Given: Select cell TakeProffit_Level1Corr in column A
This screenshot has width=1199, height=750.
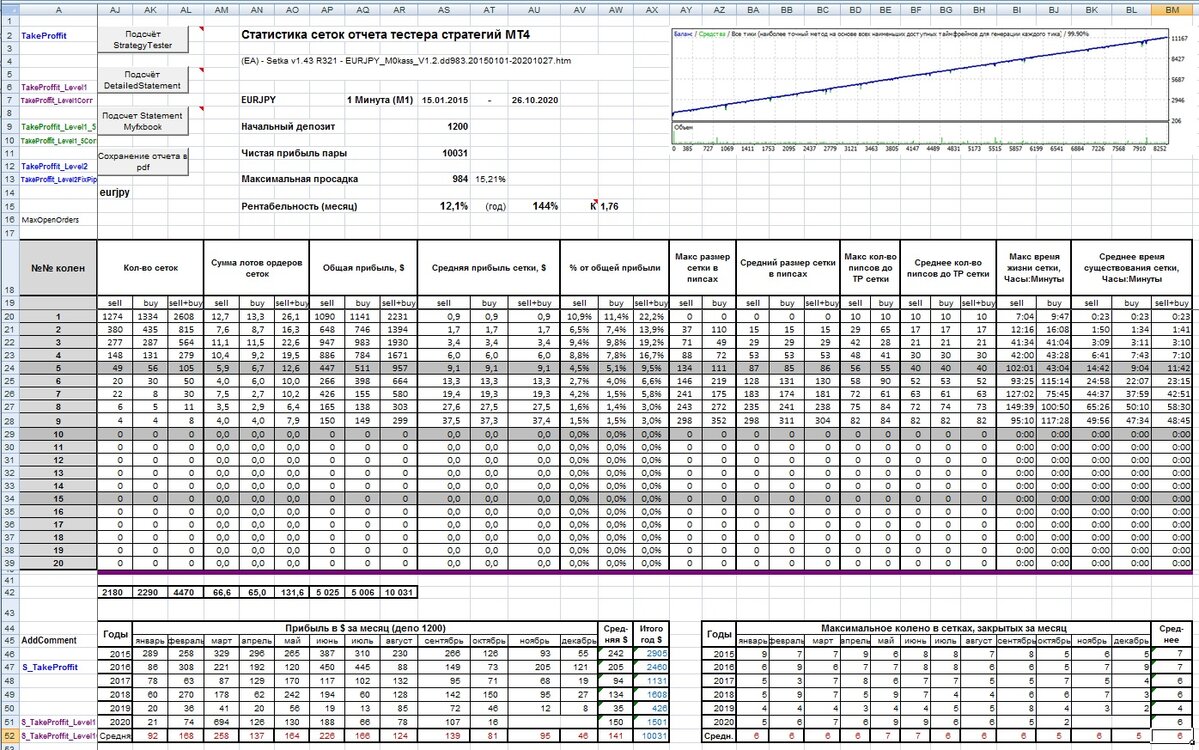Looking at the screenshot, I should pyautogui.click(x=57, y=100).
